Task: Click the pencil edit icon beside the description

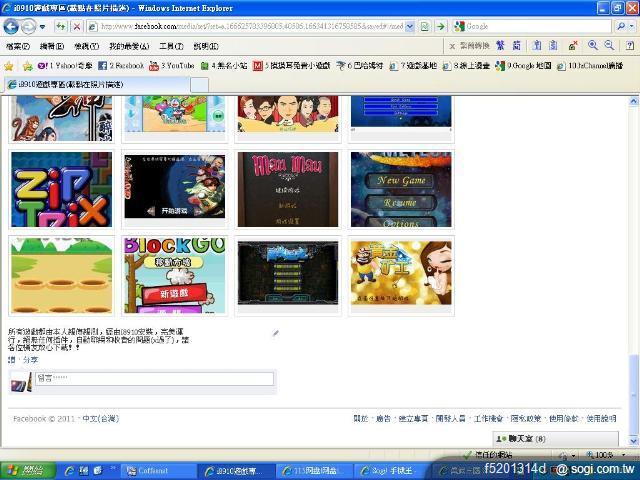Action: tap(276, 333)
